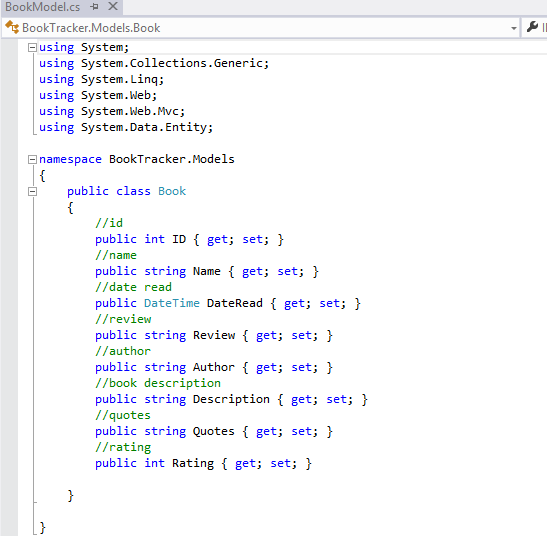
Task: Click the Book class name
Action: (x=172, y=191)
